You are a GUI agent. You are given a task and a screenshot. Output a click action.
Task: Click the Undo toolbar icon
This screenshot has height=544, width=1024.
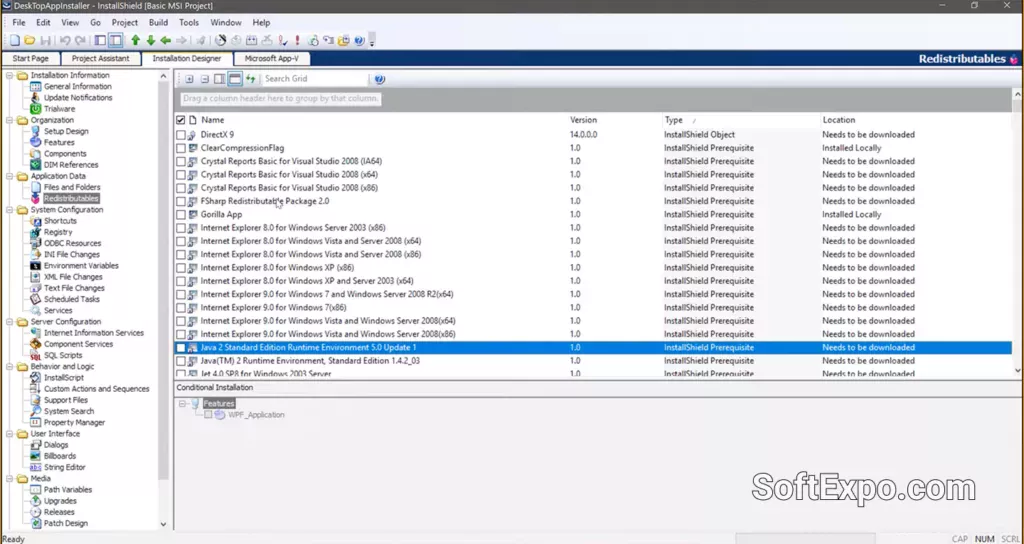click(65, 40)
